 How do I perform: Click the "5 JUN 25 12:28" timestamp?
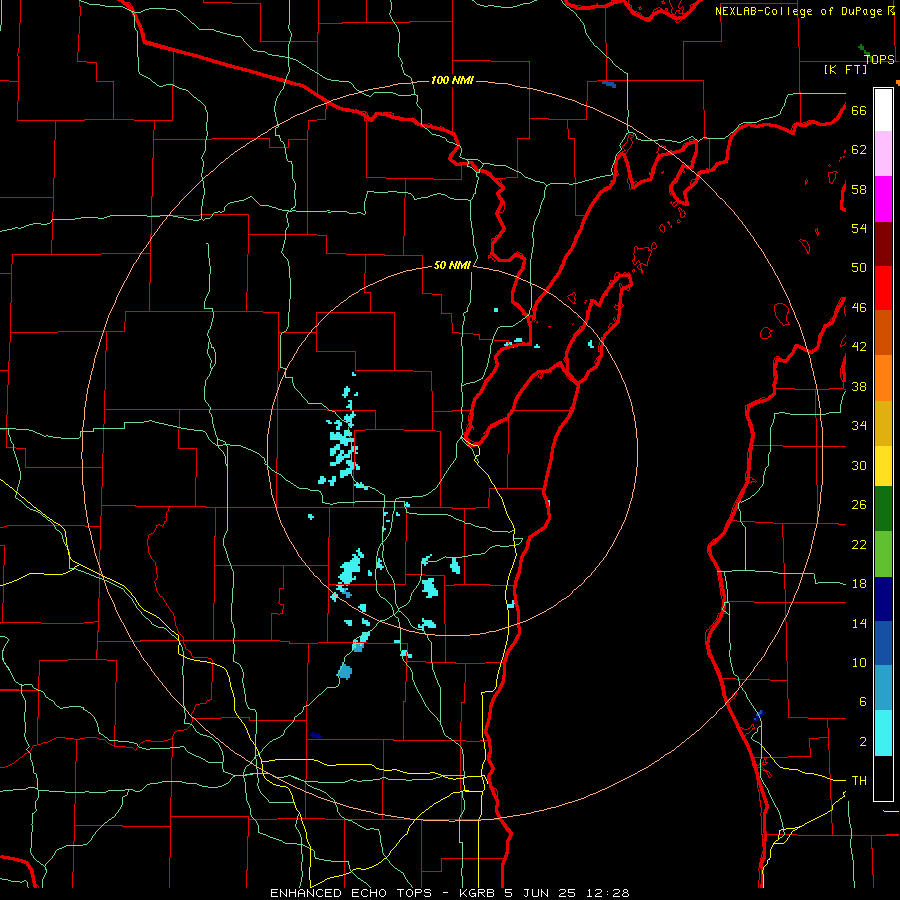click(567, 893)
